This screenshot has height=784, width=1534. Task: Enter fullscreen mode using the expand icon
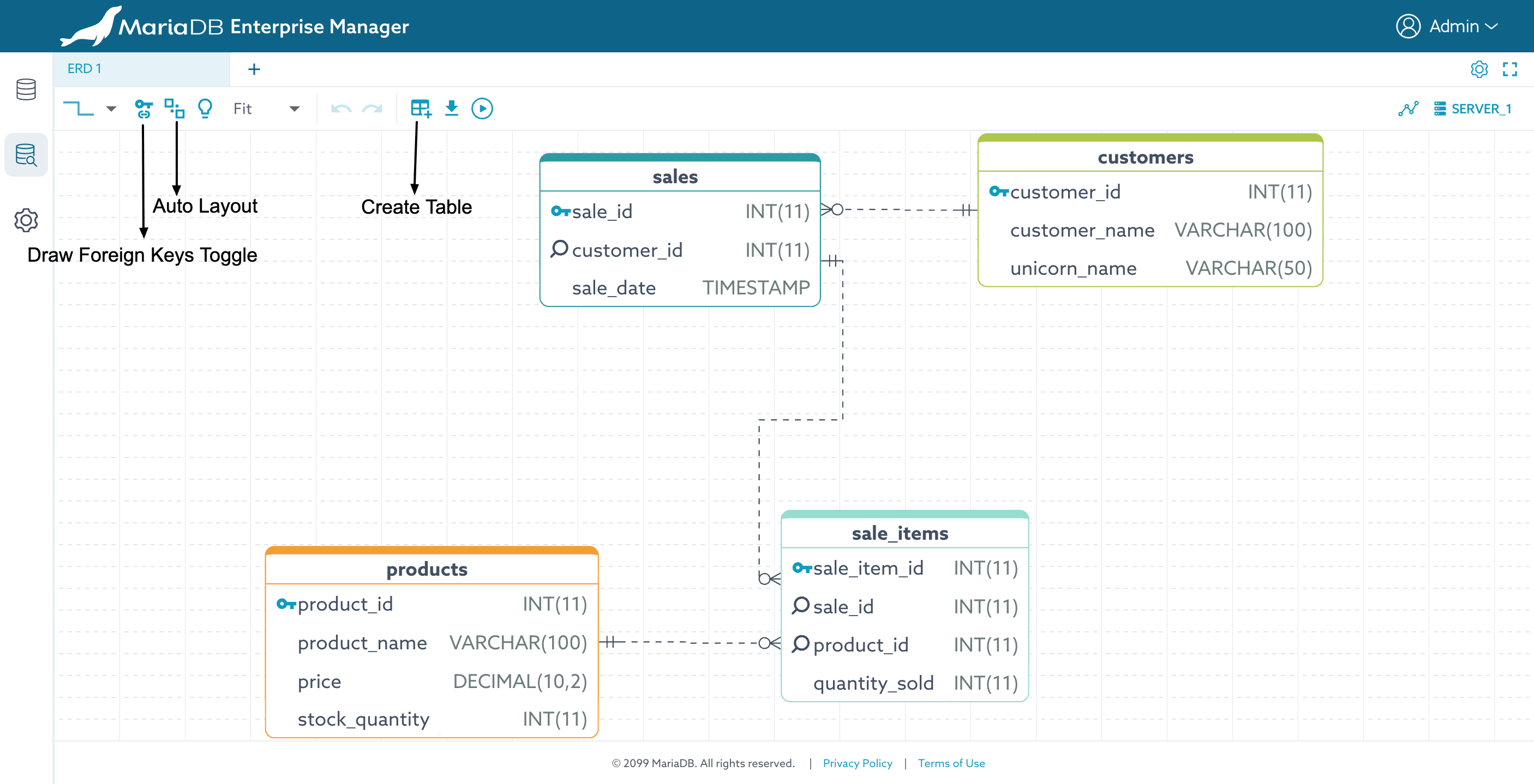click(1509, 69)
